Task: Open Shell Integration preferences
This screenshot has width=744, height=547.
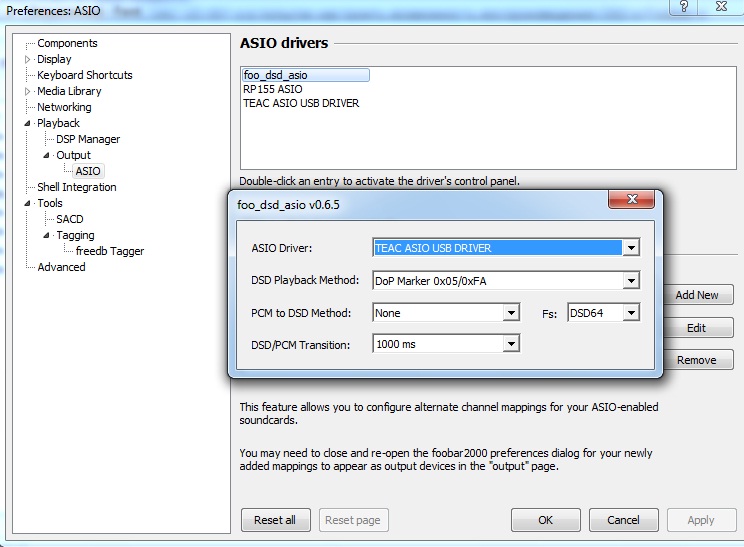Action: (76, 187)
